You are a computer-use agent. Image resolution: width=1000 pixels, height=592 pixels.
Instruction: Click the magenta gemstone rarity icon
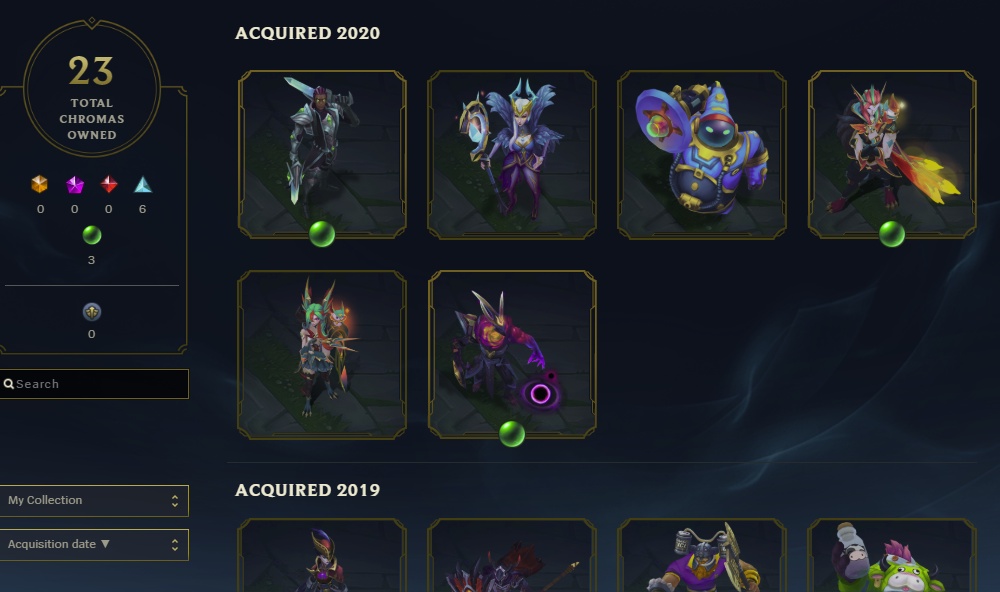(75, 184)
